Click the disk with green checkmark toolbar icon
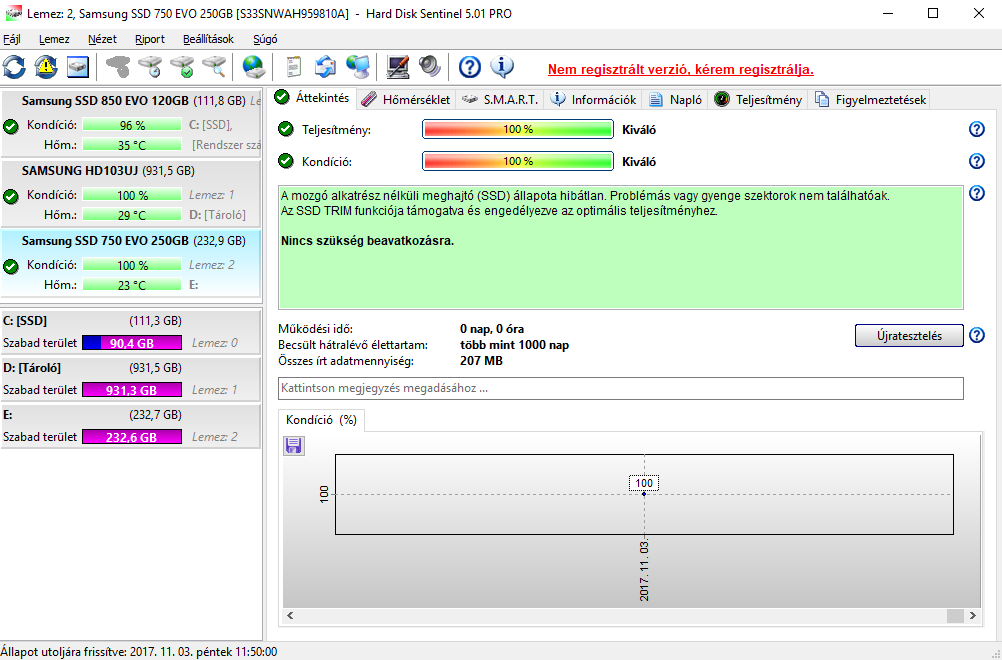This screenshot has width=1002, height=660. [182, 66]
